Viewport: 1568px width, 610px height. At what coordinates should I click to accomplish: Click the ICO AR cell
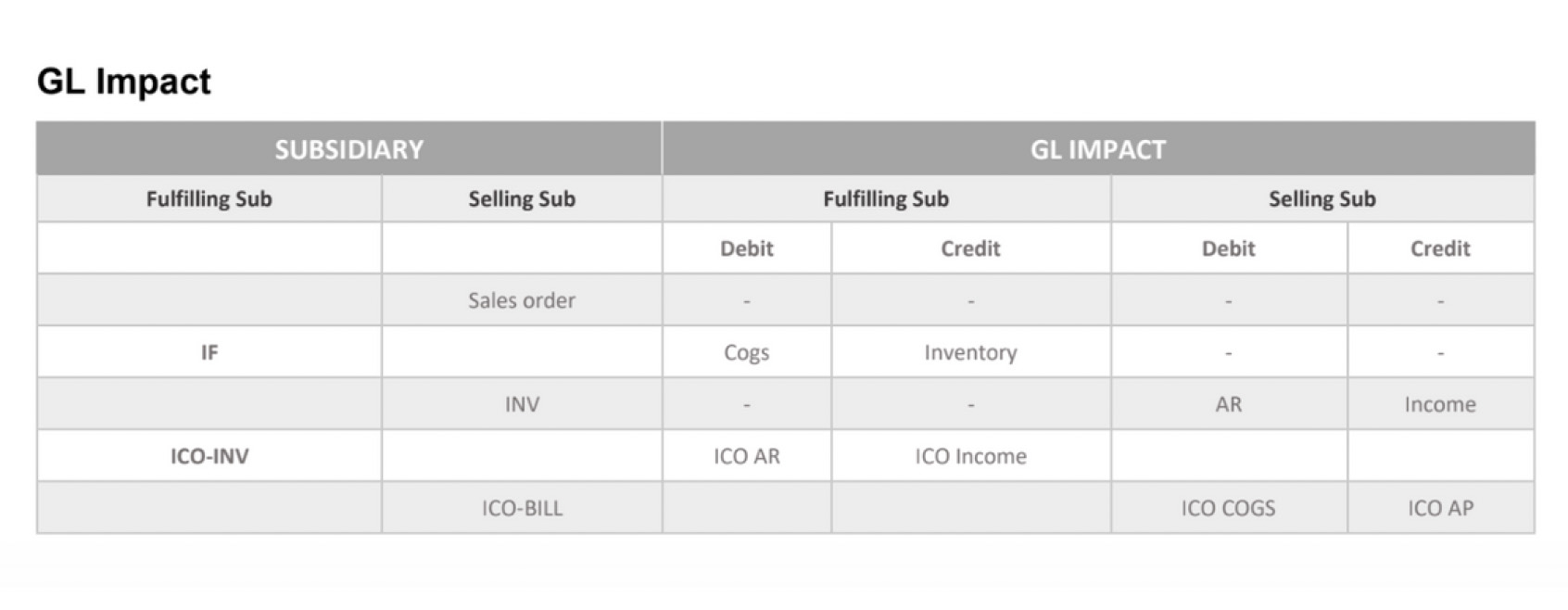pos(747,456)
